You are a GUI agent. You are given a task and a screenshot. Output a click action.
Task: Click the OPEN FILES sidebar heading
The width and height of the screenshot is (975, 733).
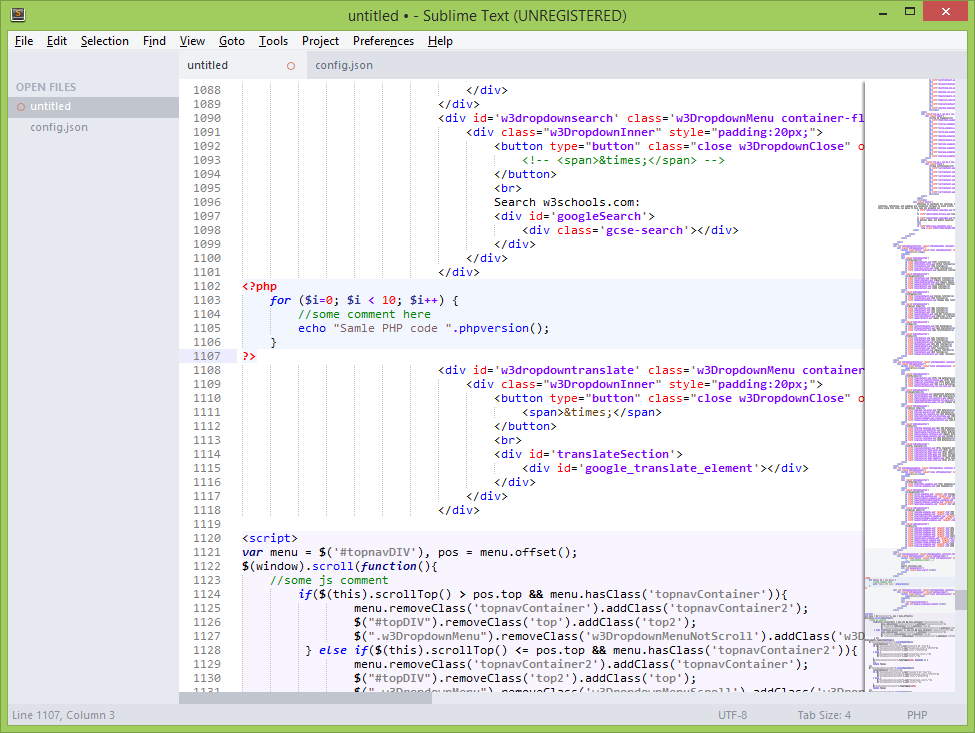tap(46, 87)
